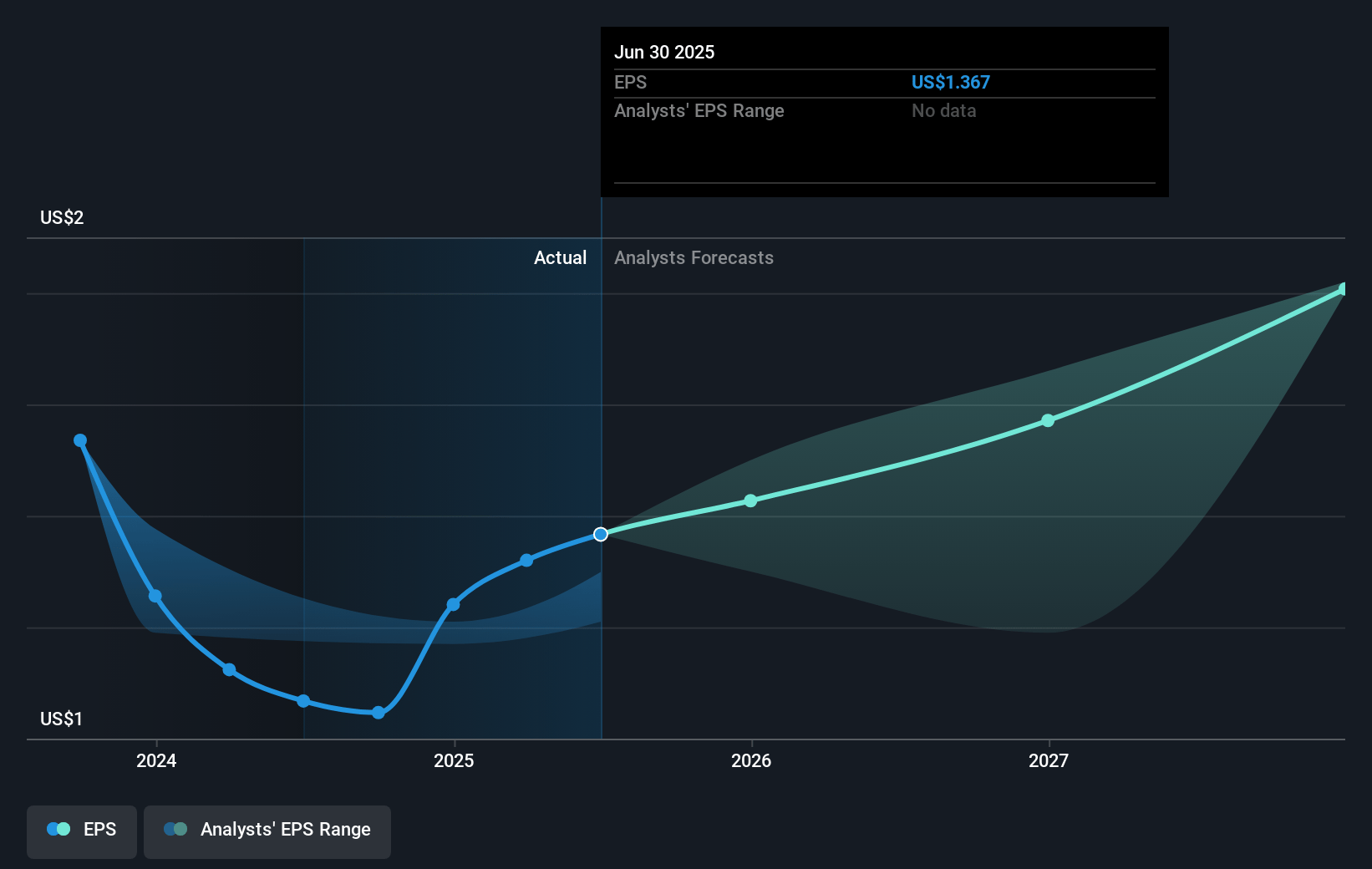The image size is (1372, 869).
Task: Click the EPS row label in the tooltip
Action: click(630, 82)
